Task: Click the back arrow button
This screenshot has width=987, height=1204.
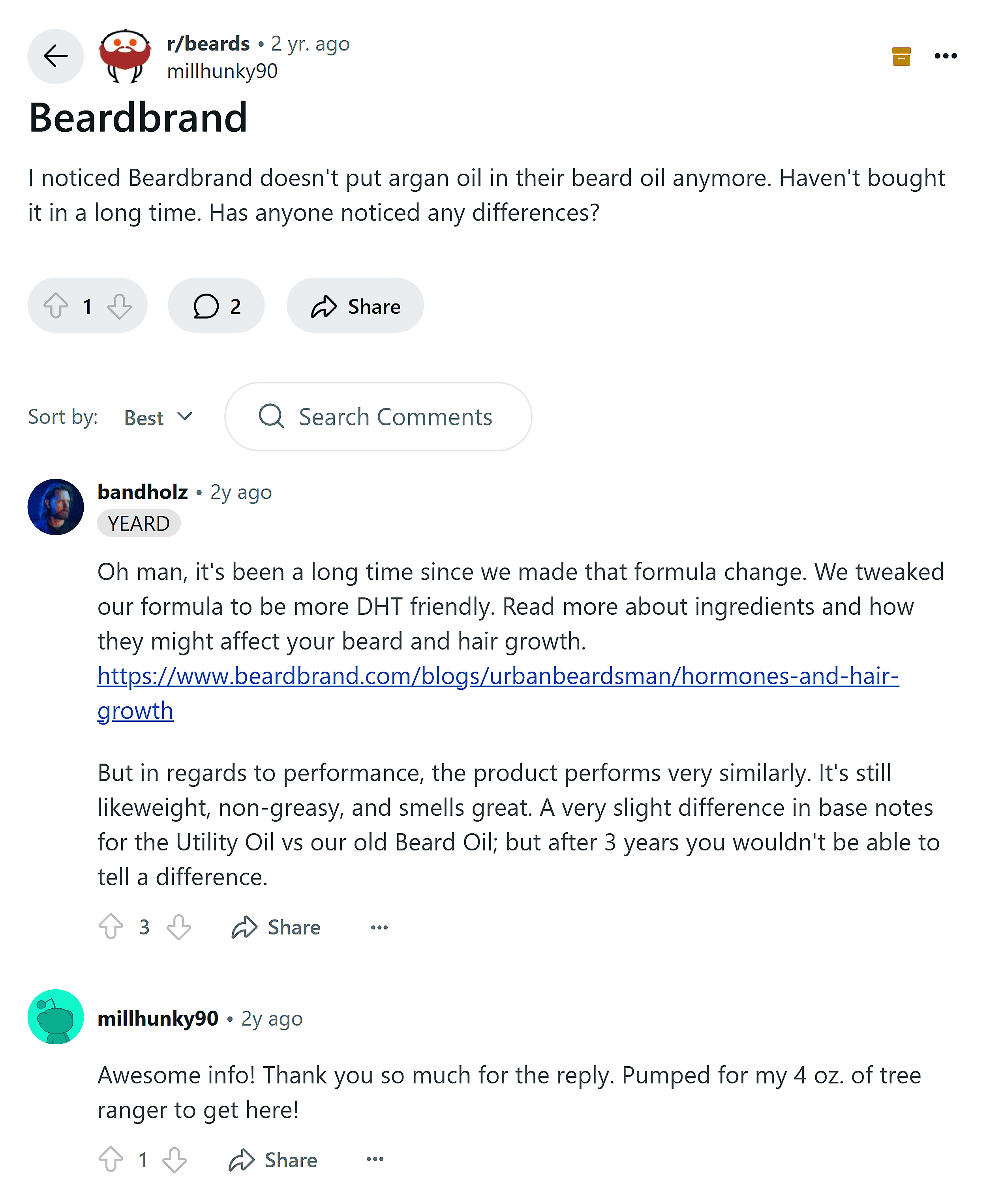Action: click(x=55, y=56)
